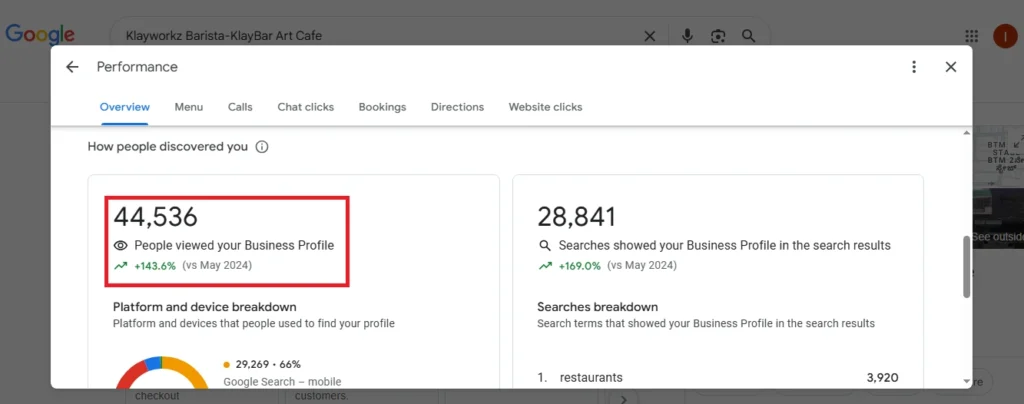Viewport: 1024px width, 404px height.
Task: Click the magnifier search button
Action: [x=748, y=36]
